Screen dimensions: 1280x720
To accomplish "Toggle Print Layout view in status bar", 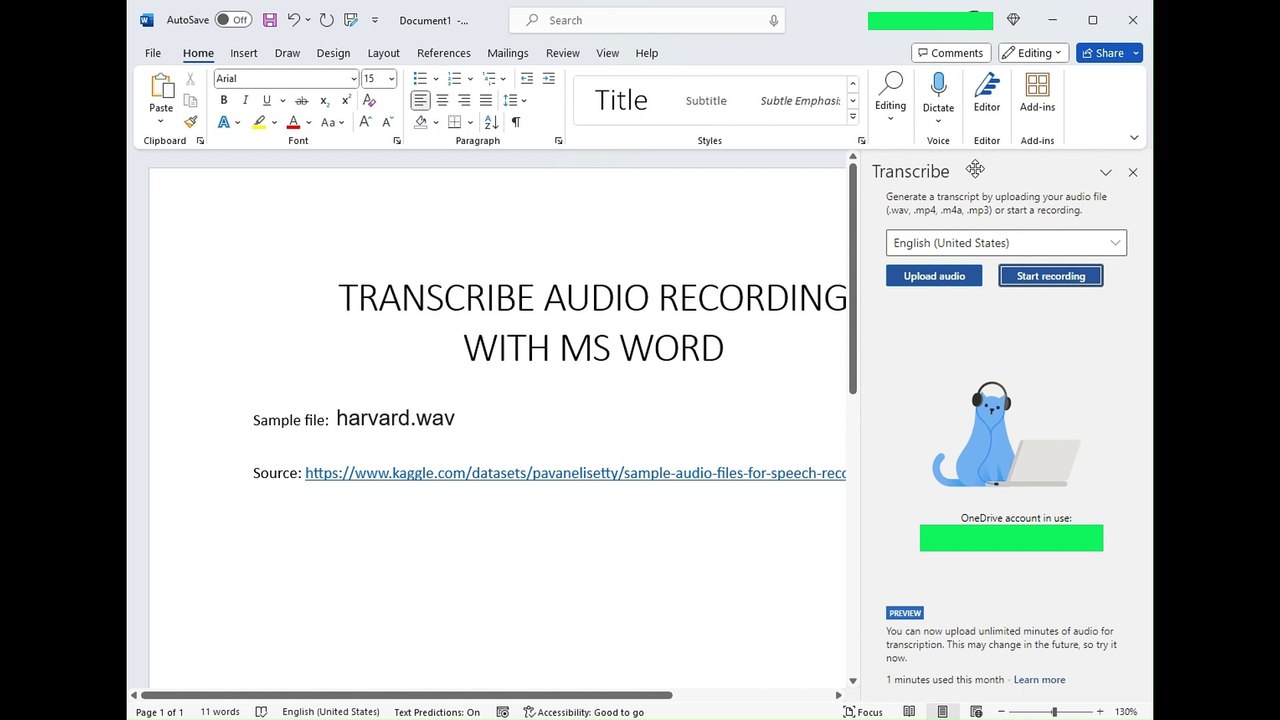I will coord(942,712).
